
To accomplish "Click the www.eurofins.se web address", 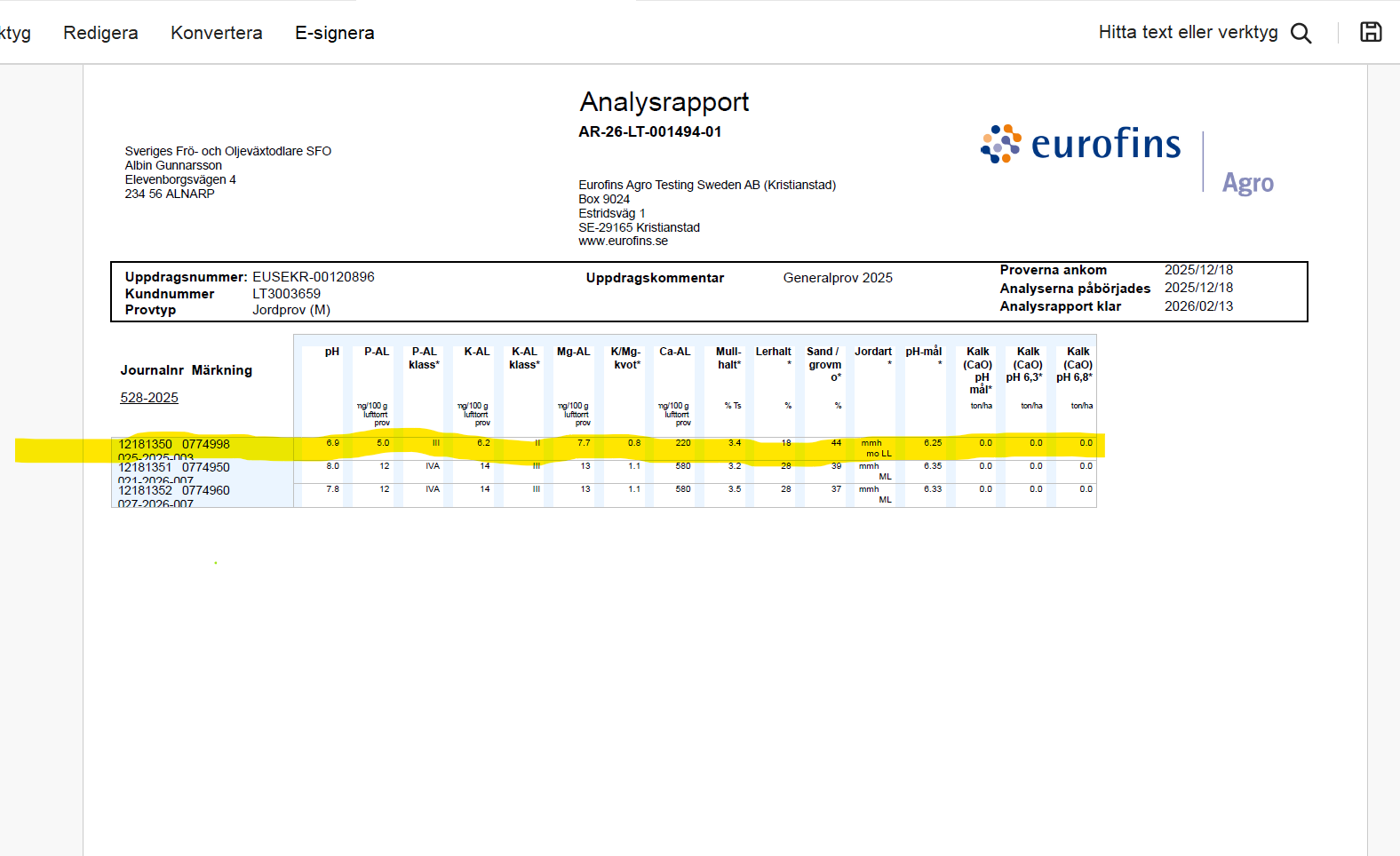I will tap(623, 241).
